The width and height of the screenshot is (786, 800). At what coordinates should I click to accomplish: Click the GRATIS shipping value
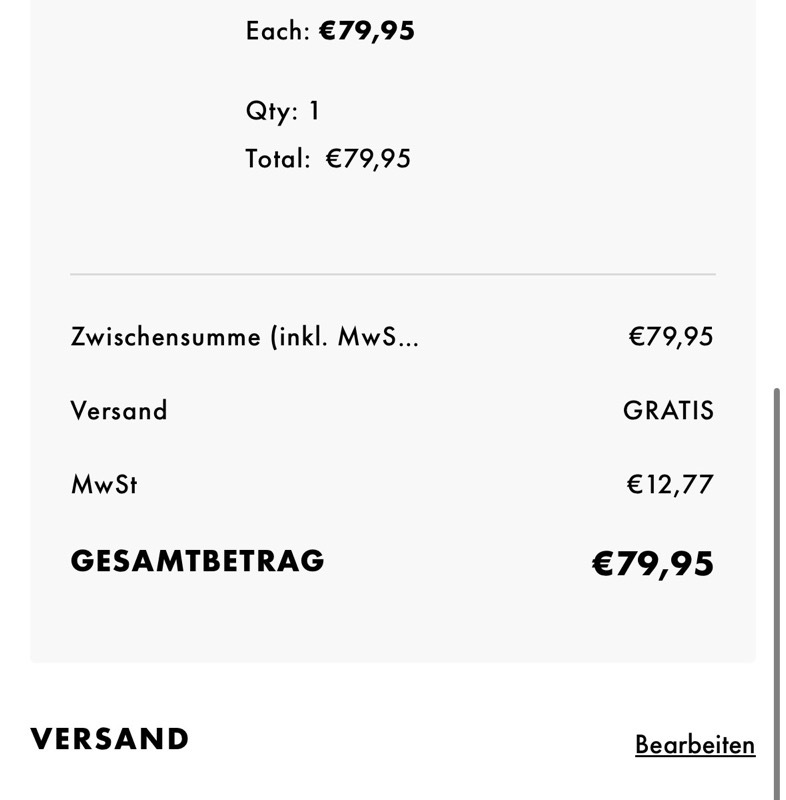(x=668, y=411)
